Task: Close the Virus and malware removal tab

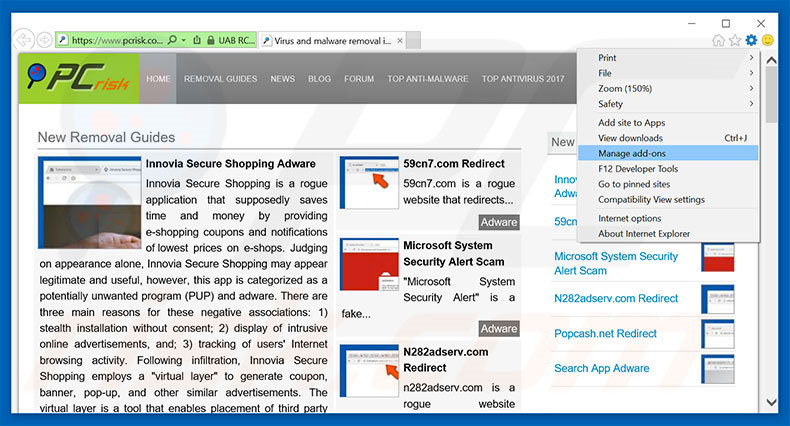Action: (x=400, y=40)
